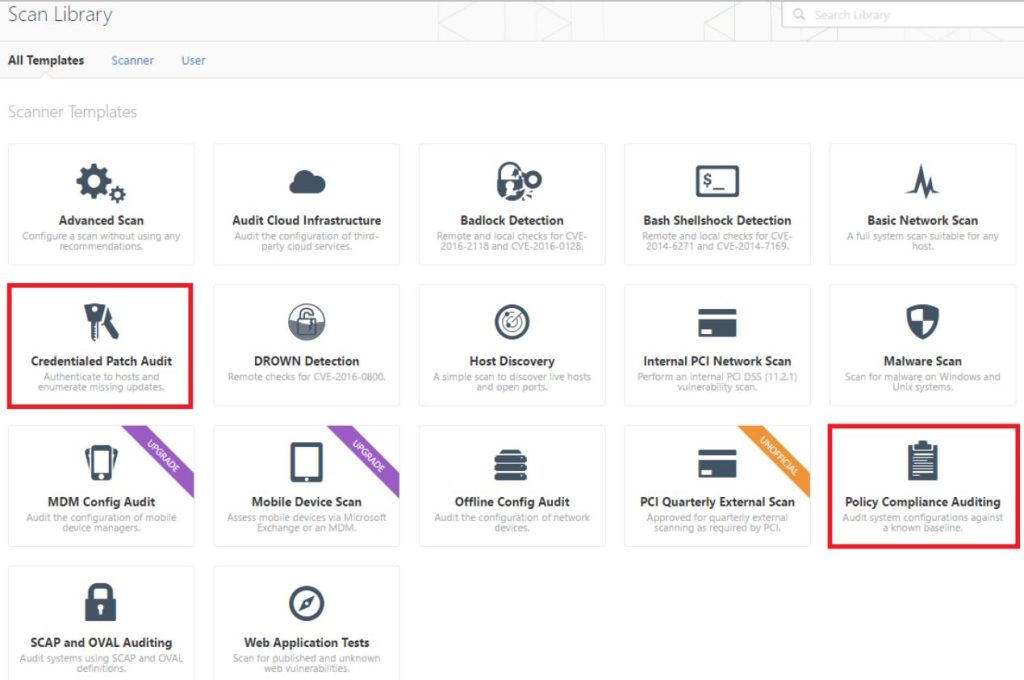Click the Credentialed Patch Audit title
The image size is (1024, 680).
point(101,361)
